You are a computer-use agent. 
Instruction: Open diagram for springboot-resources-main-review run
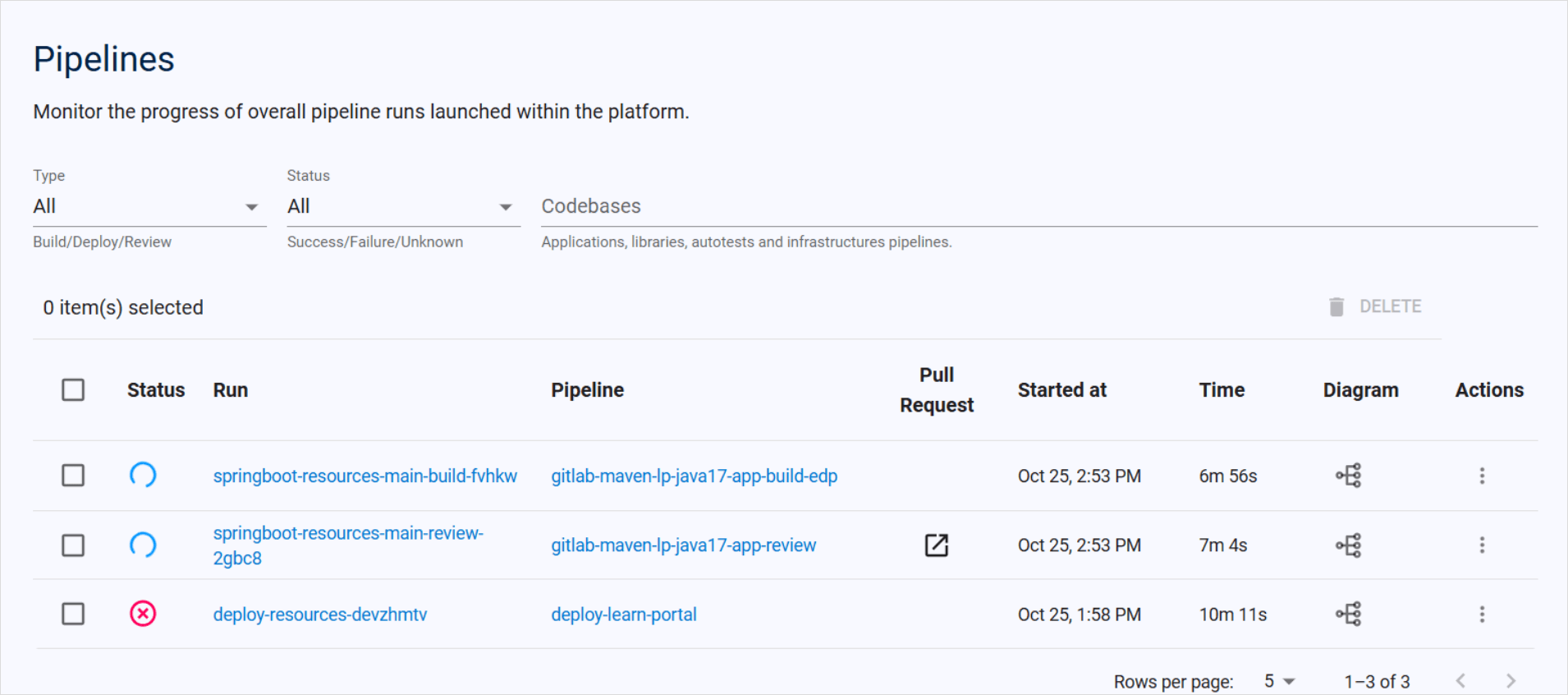point(1348,545)
